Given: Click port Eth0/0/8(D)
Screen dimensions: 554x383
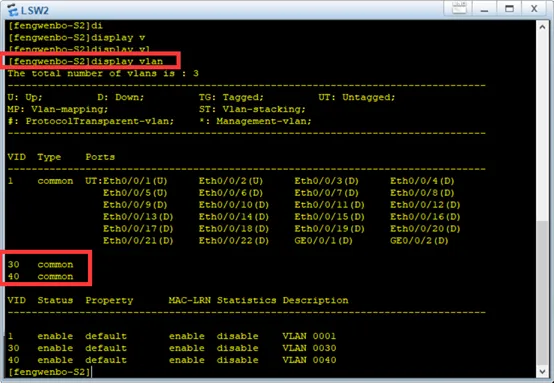Looking at the screenshot, I should pyautogui.click(x=422, y=193).
